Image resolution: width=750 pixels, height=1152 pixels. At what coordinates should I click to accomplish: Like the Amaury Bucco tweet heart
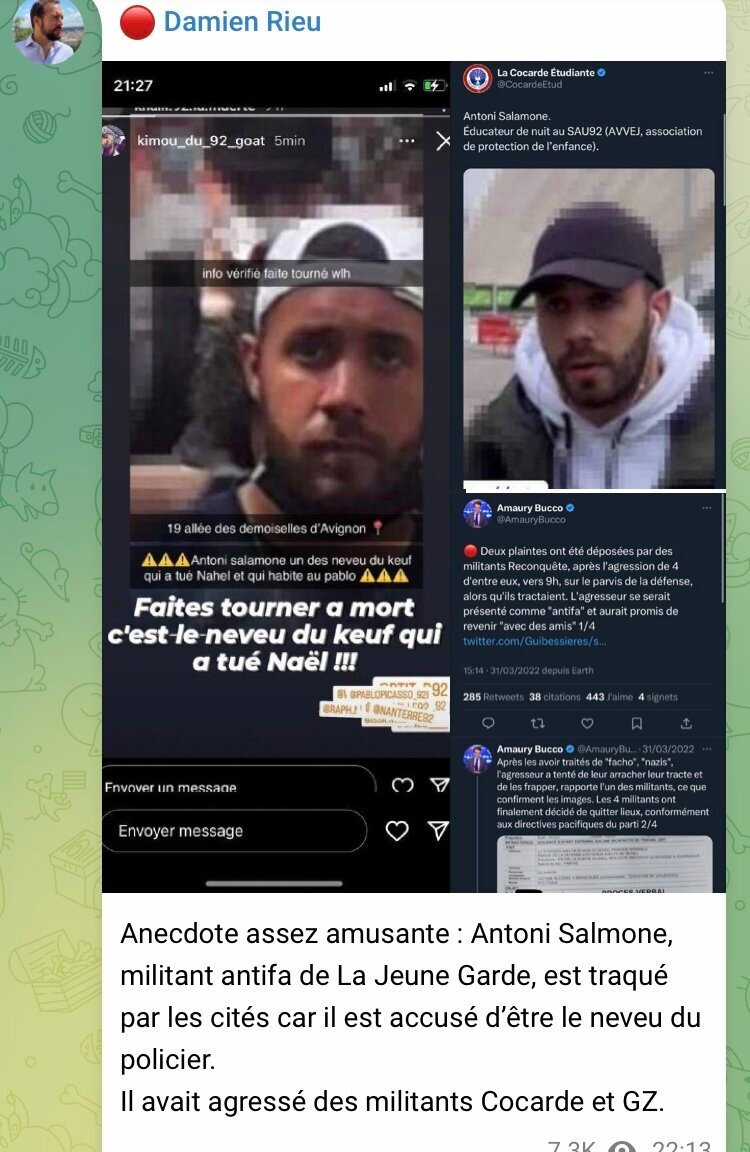coord(587,724)
